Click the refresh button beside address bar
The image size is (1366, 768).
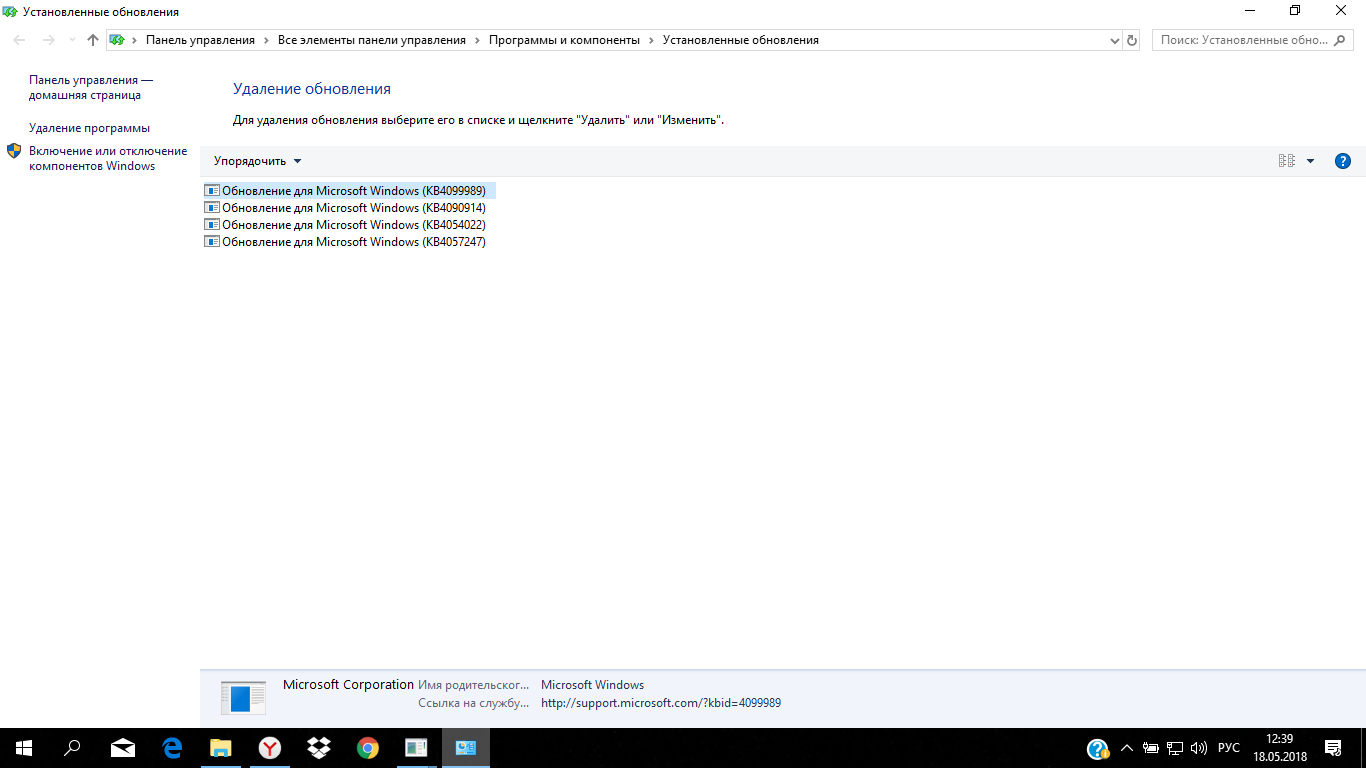(1132, 40)
